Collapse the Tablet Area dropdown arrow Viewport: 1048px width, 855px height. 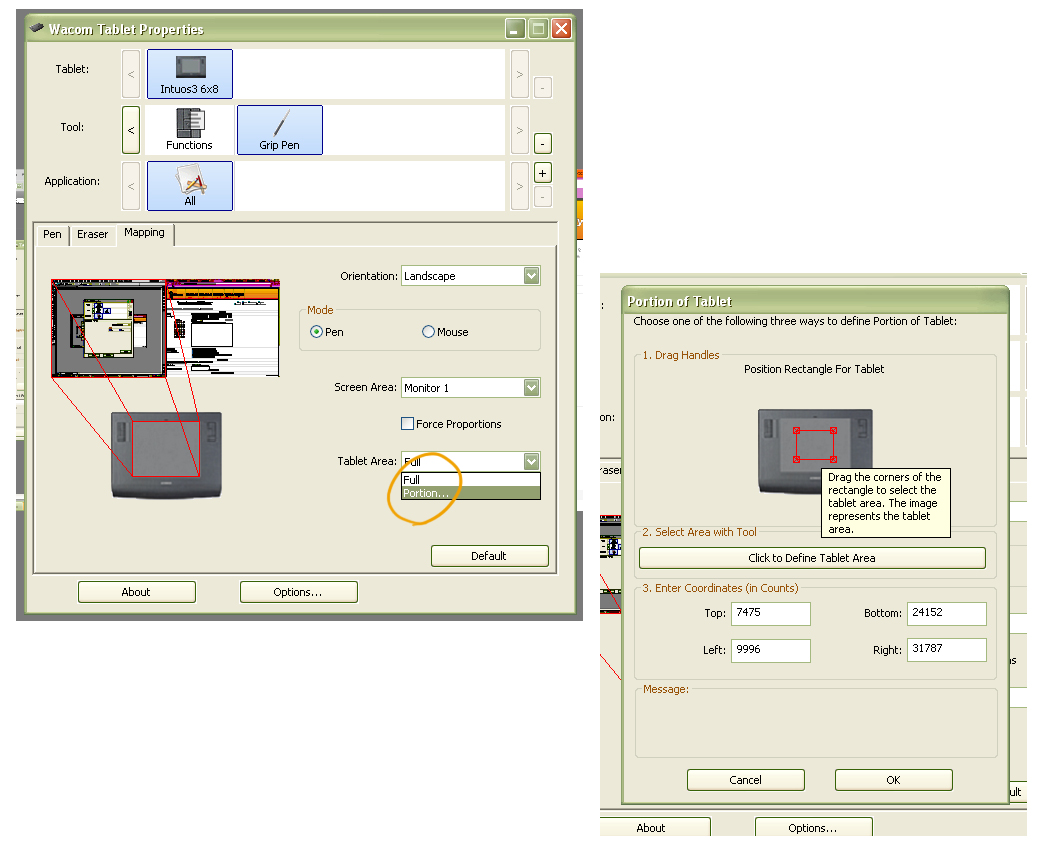[531, 461]
